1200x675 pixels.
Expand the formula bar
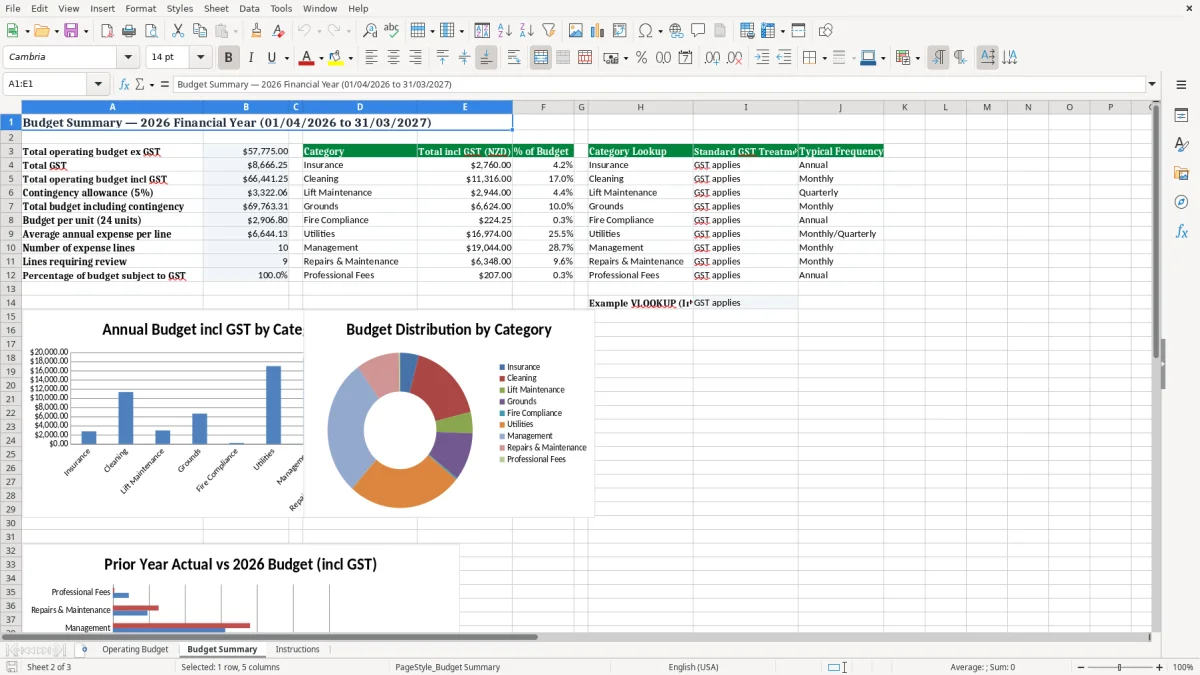click(x=1152, y=84)
